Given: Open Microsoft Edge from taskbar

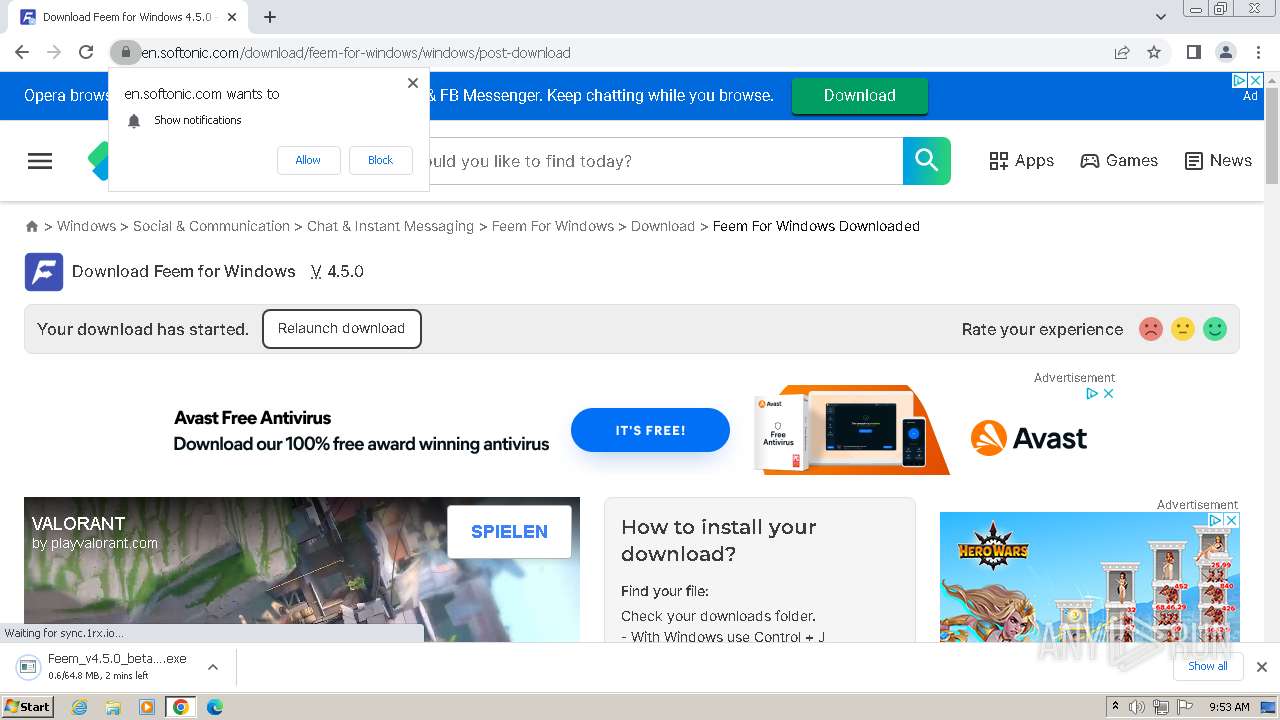Looking at the screenshot, I should pyautogui.click(x=215, y=707).
